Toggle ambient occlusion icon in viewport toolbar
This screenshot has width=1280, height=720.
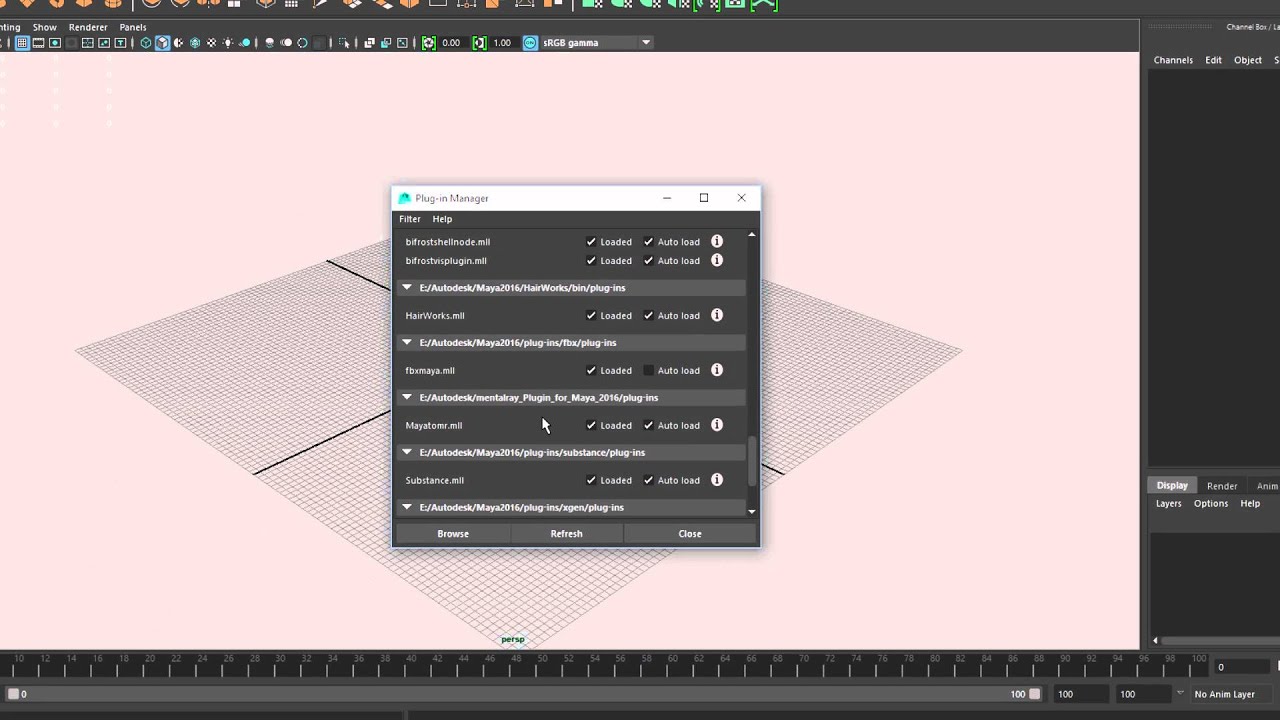pos(269,43)
